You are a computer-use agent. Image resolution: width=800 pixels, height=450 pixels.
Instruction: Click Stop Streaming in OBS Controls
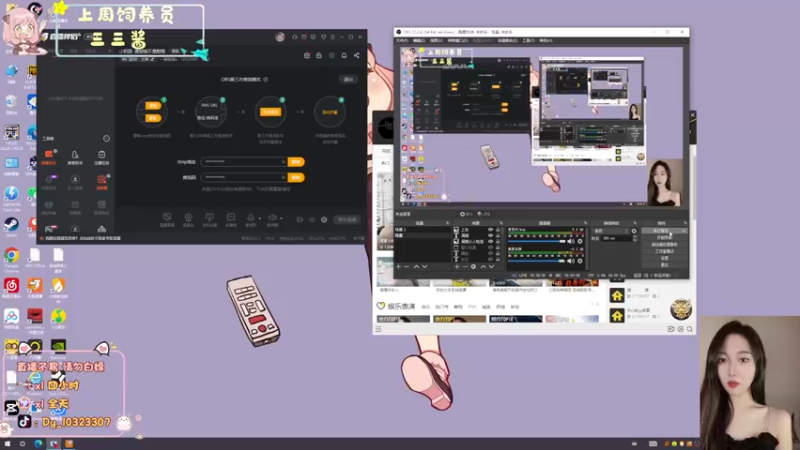point(660,231)
